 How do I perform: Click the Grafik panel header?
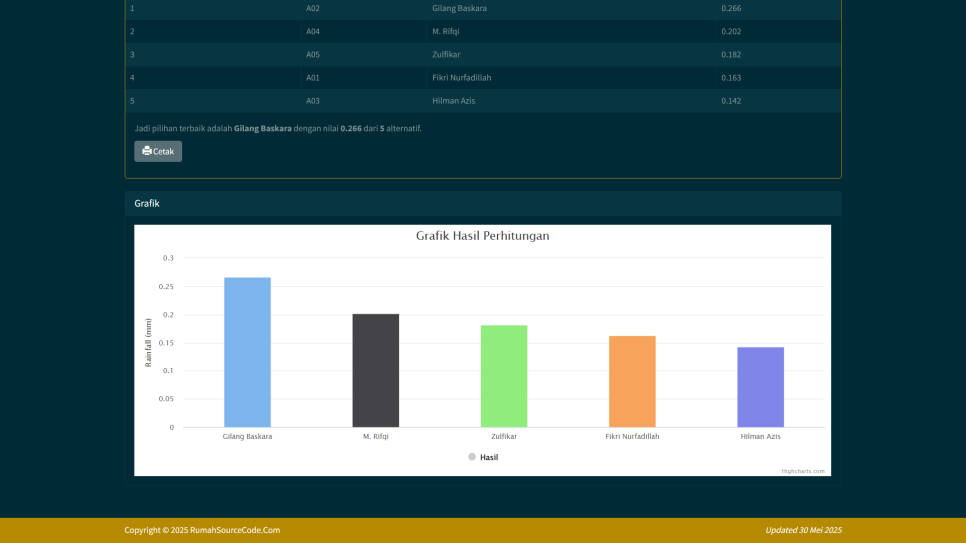pyautogui.click(x=483, y=203)
